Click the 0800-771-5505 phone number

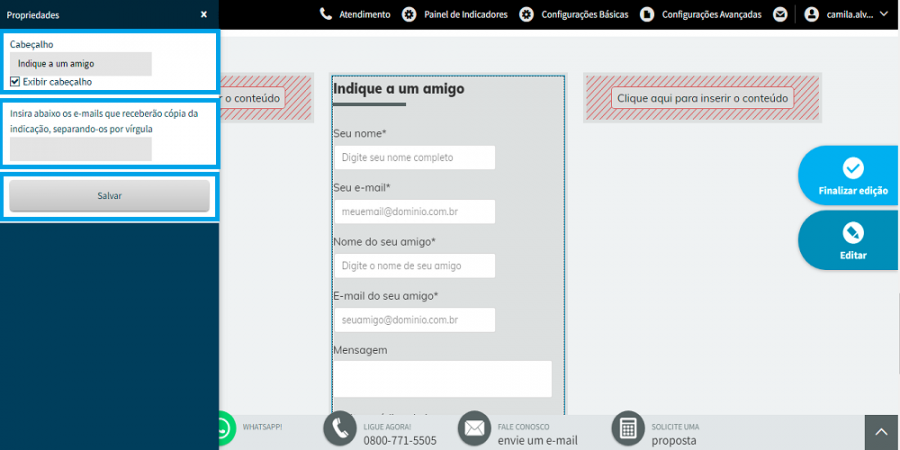point(399,441)
